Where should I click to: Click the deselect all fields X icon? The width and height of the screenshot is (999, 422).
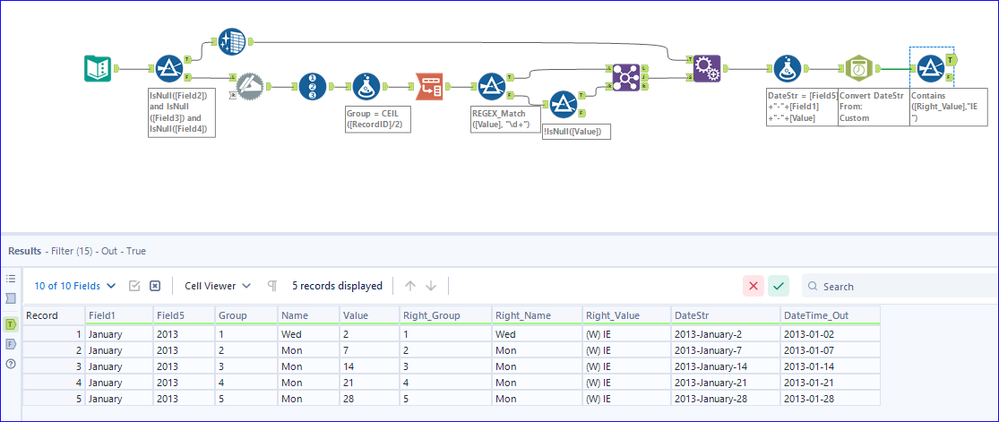155,286
